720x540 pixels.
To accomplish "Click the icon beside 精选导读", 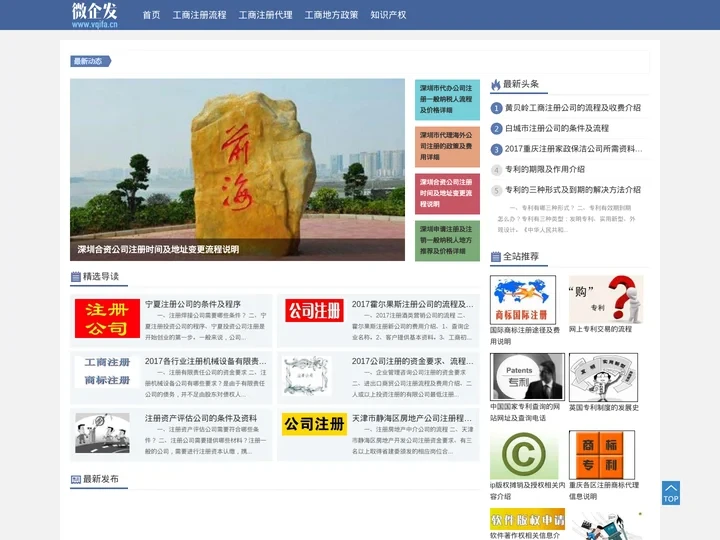I will click(x=76, y=276).
